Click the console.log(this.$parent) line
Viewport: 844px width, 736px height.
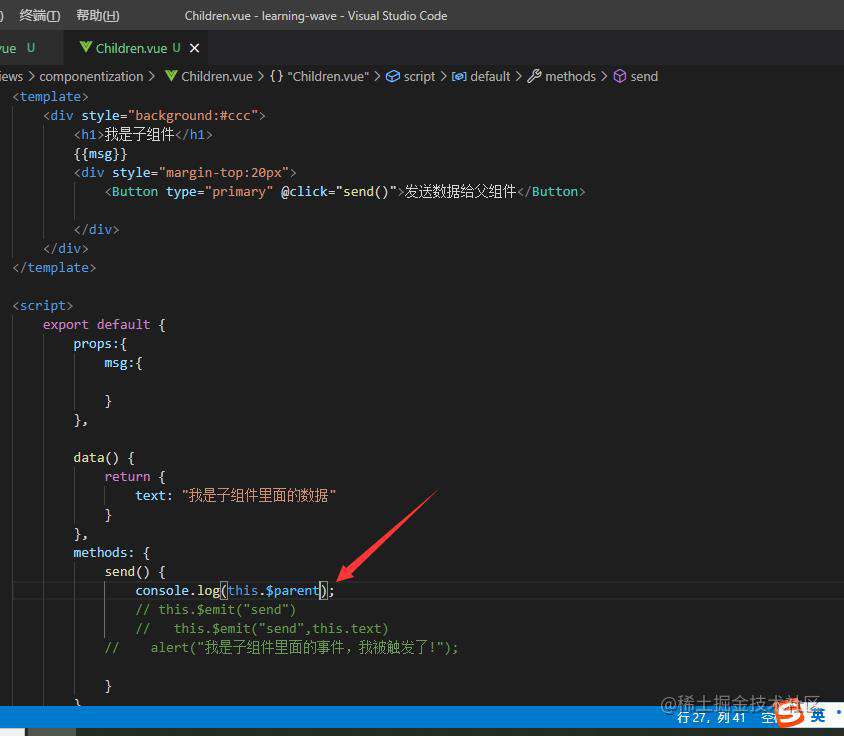[x=235, y=591]
